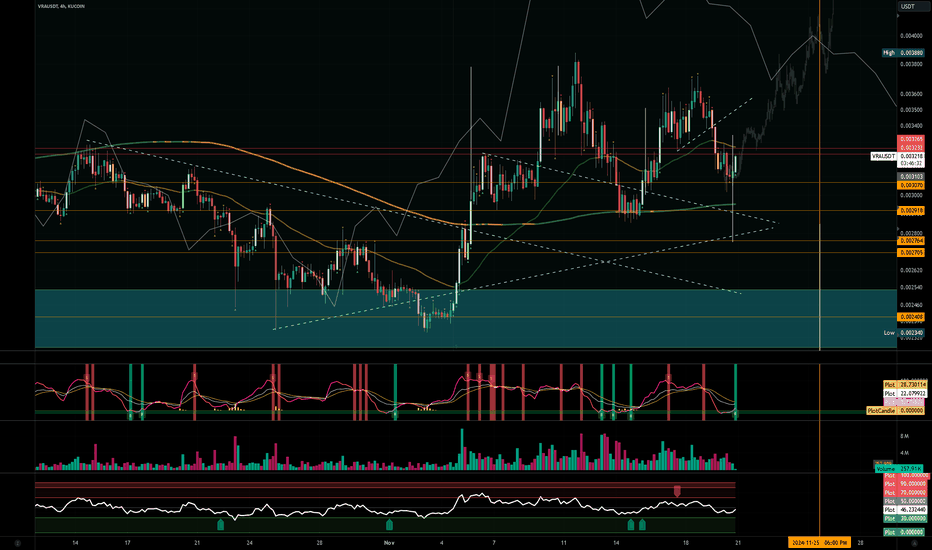Image resolution: width=932 pixels, height=550 pixels.
Task: Click the 17 date on time axis
Action: coord(127,543)
